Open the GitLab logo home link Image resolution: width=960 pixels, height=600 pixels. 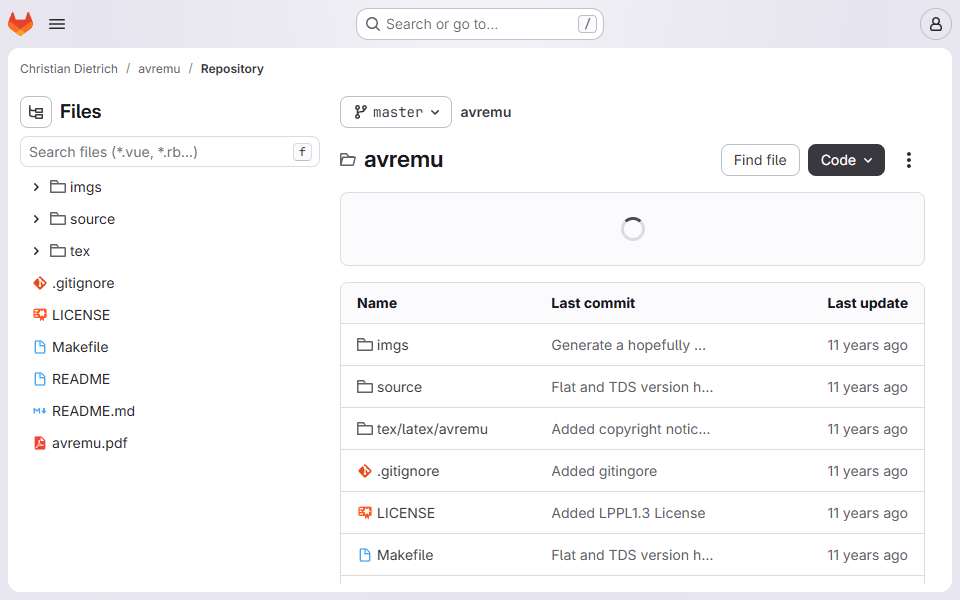(x=20, y=24)
